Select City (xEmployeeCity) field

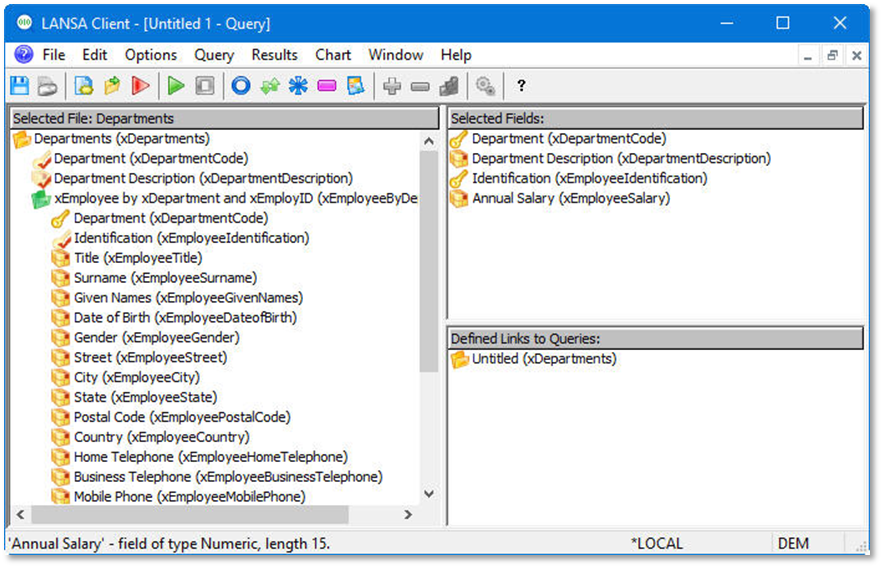(x=137, y=377)
